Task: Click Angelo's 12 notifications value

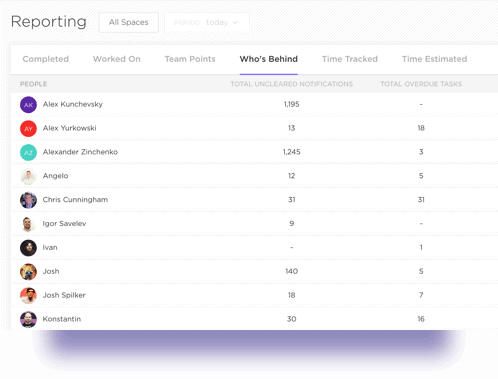Action: click(x=292, y=176)
